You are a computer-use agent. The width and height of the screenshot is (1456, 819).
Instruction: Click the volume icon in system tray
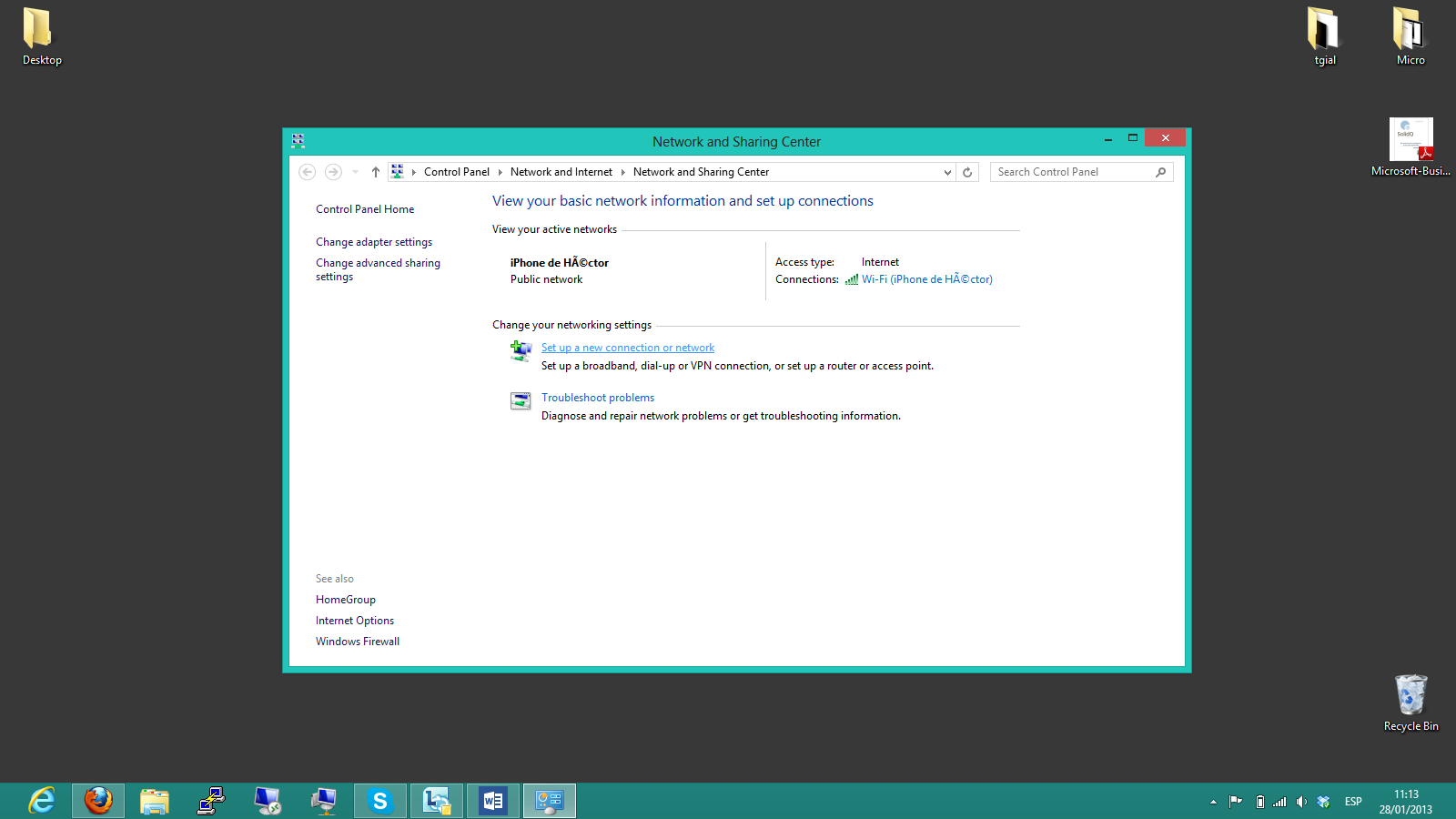[x=1301, y=802]
